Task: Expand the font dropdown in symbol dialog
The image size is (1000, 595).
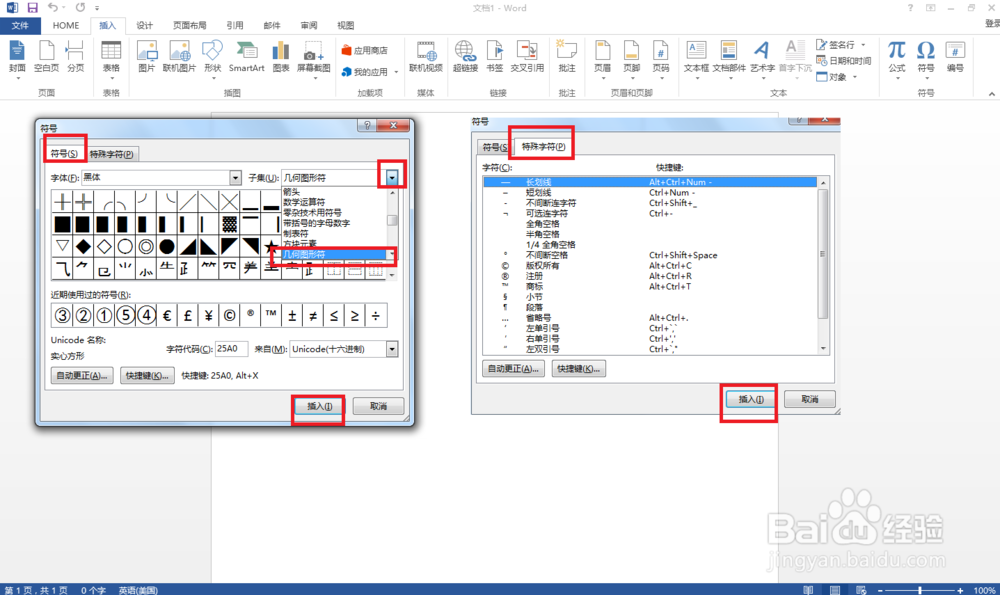Action: 235,178
